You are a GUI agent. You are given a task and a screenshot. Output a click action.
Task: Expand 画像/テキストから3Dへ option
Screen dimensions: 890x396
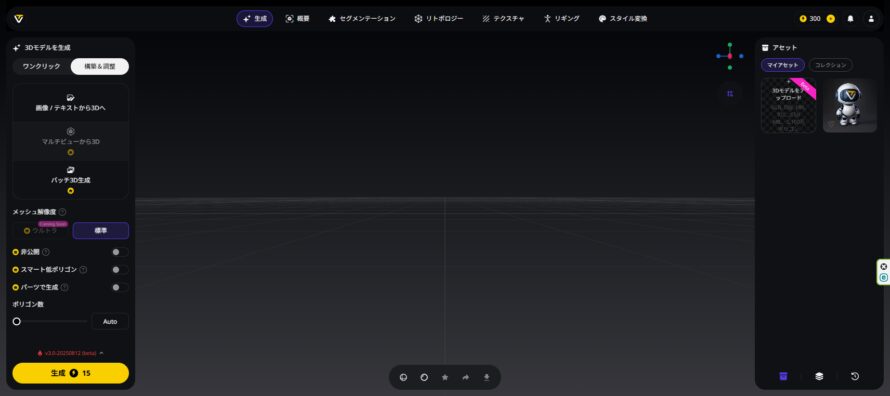tap(71, 103)
